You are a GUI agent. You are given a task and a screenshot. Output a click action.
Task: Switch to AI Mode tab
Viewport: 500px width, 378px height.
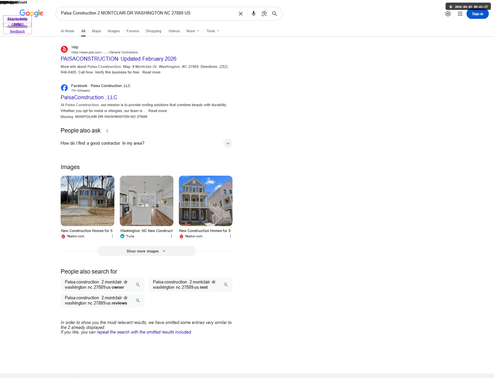click(x=67, y=31)
